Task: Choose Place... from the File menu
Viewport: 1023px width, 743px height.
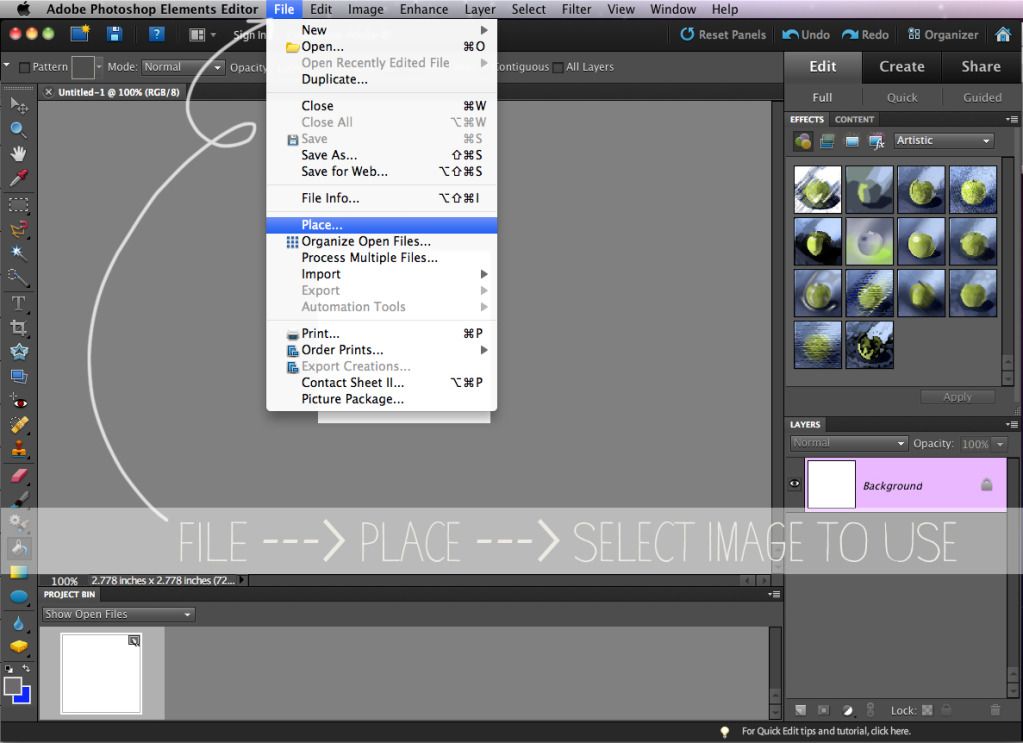Action: (x=382, y=225)
